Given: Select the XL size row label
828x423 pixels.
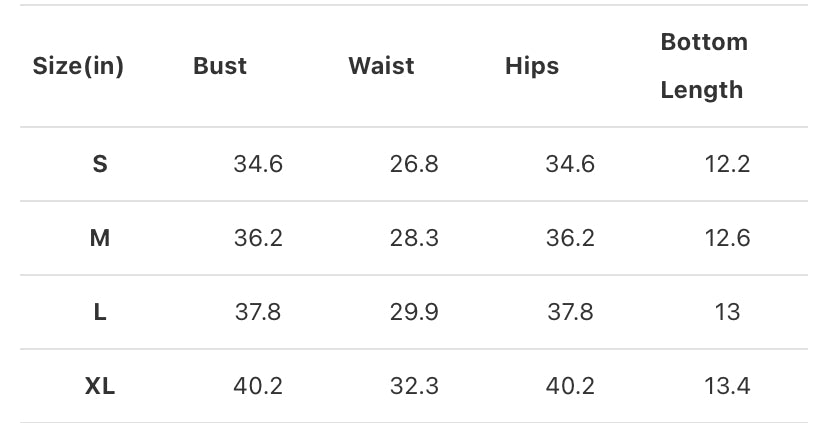Looking at the screenshot, I should pos(100,386).
